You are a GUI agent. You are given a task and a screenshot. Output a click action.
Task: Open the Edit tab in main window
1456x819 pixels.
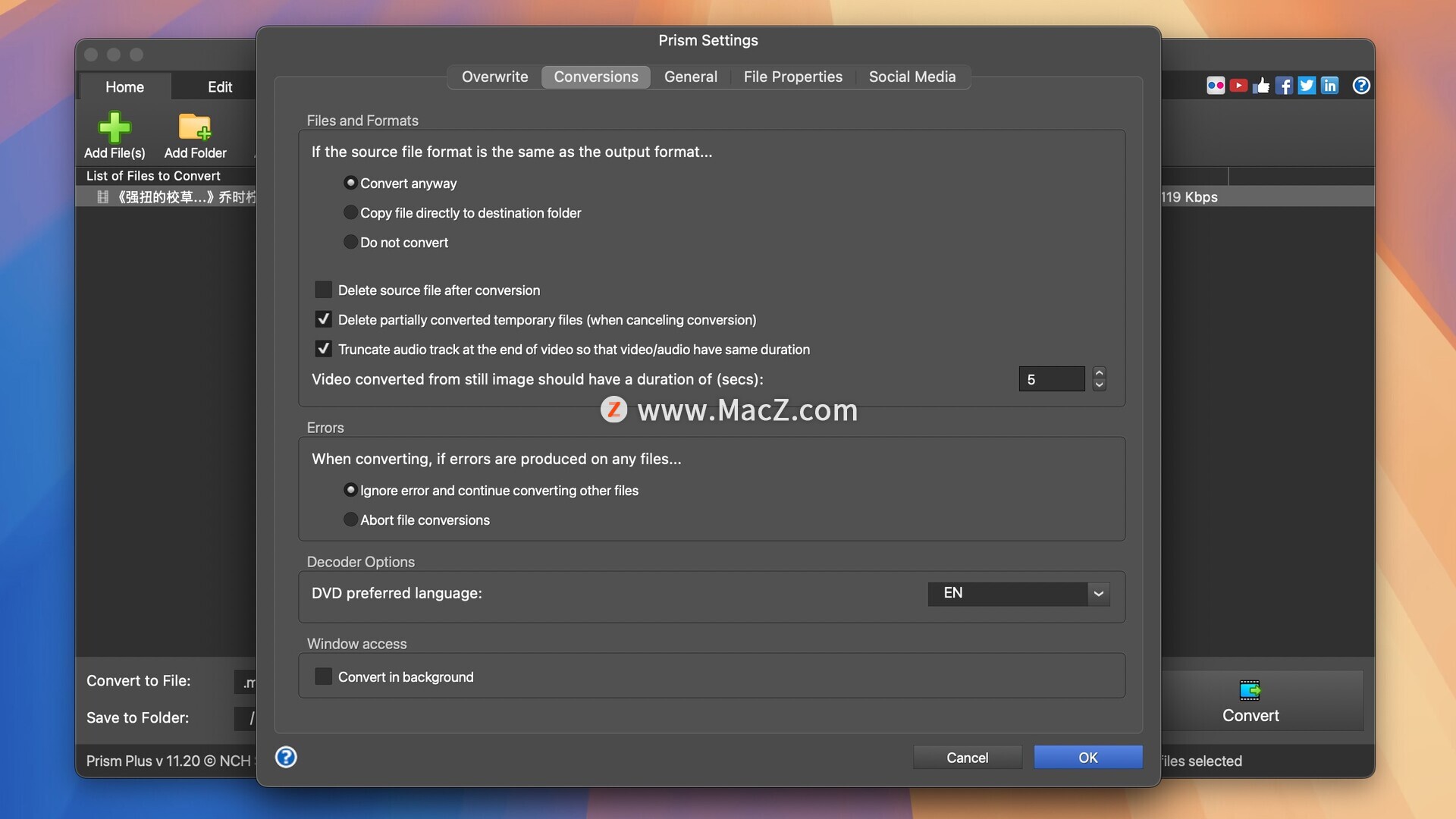220,87
